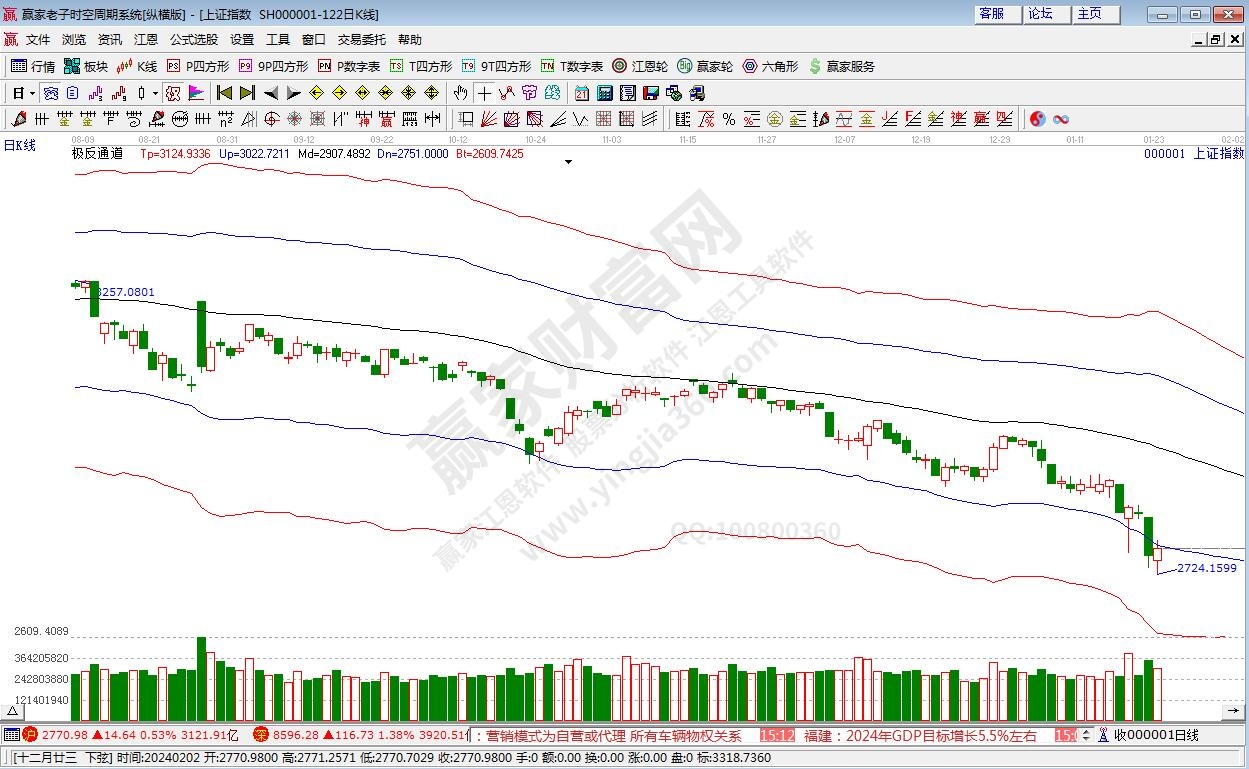Open the 公式选股 menu

click(x=193, y=40)
